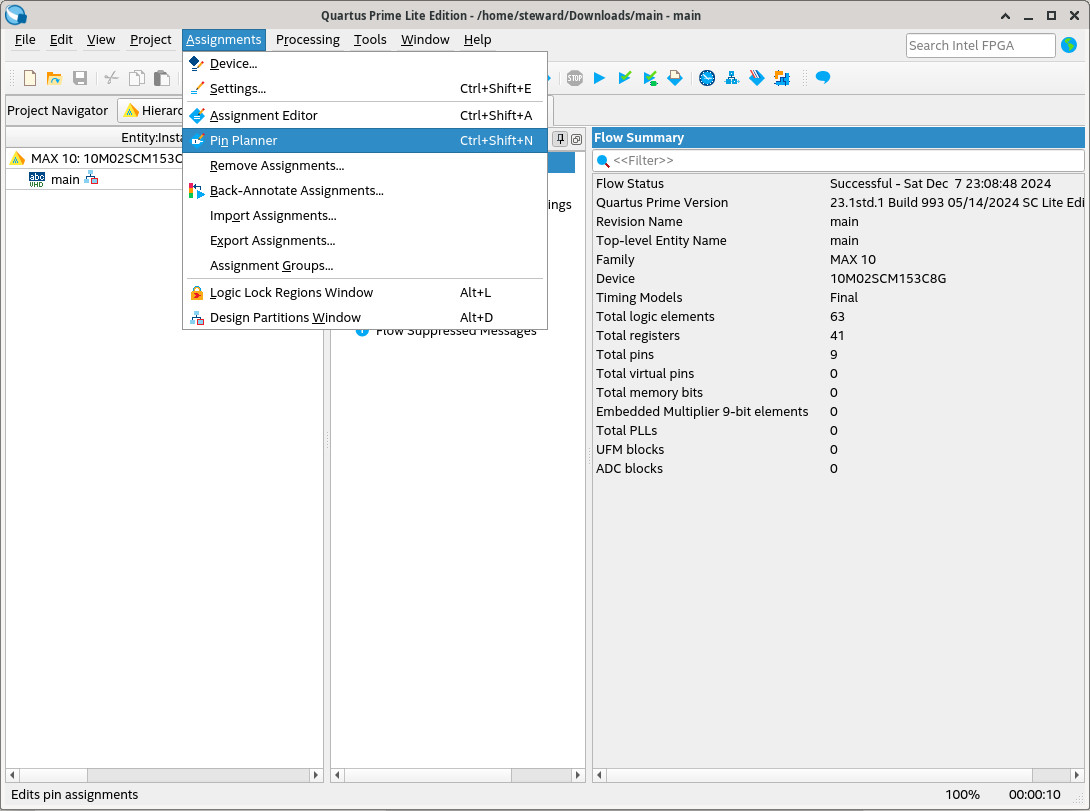1090x811 pixels.
Task: Select Remove Assignments... entry
Action: tap(365, 165)
